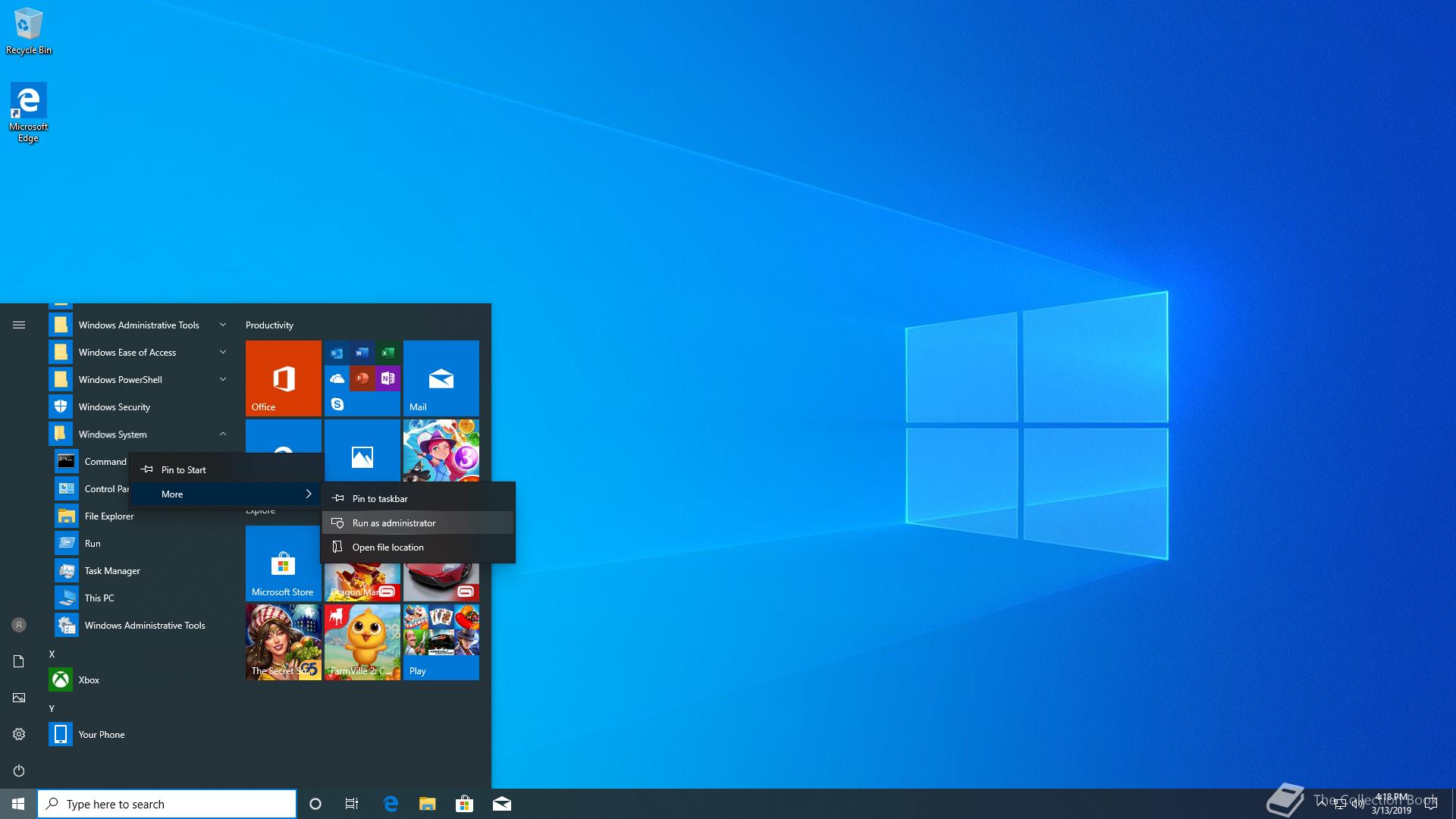Launch Task Manager from the list
This screenshot has height=819, width=1456.
(143, 570)
